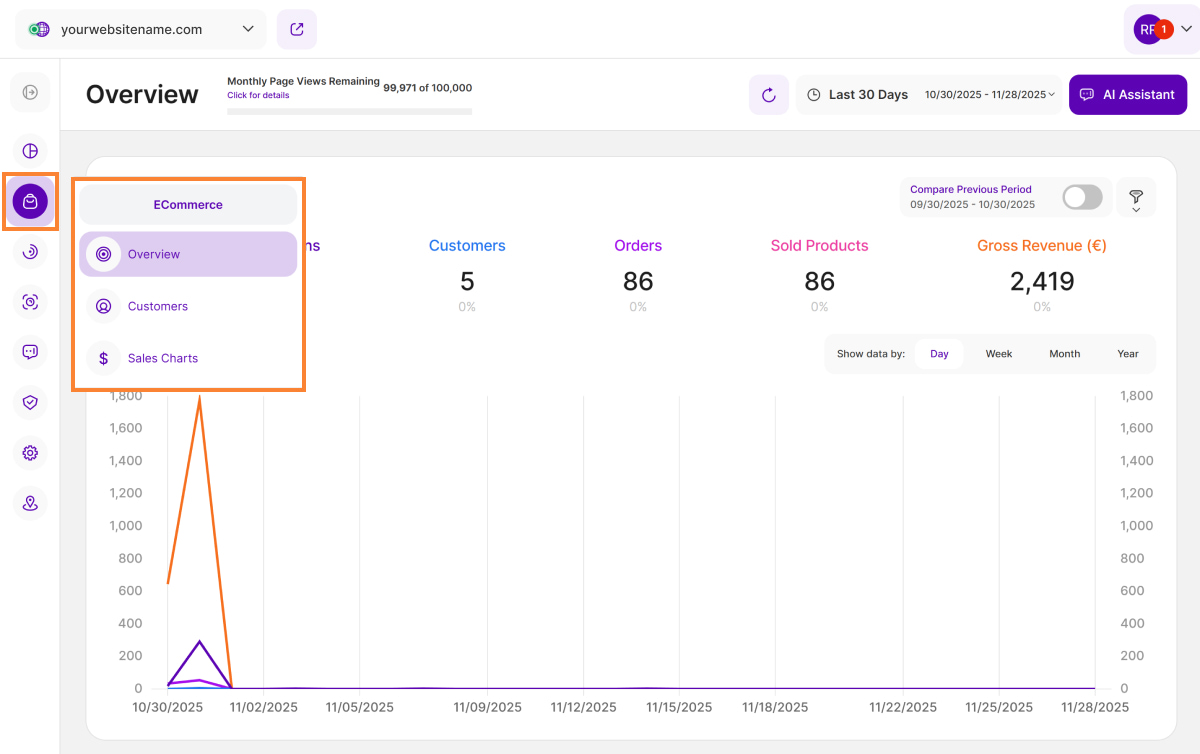Open the chat bot sidebar icon
Screen dimensions: 1200x754
[30, 352]
